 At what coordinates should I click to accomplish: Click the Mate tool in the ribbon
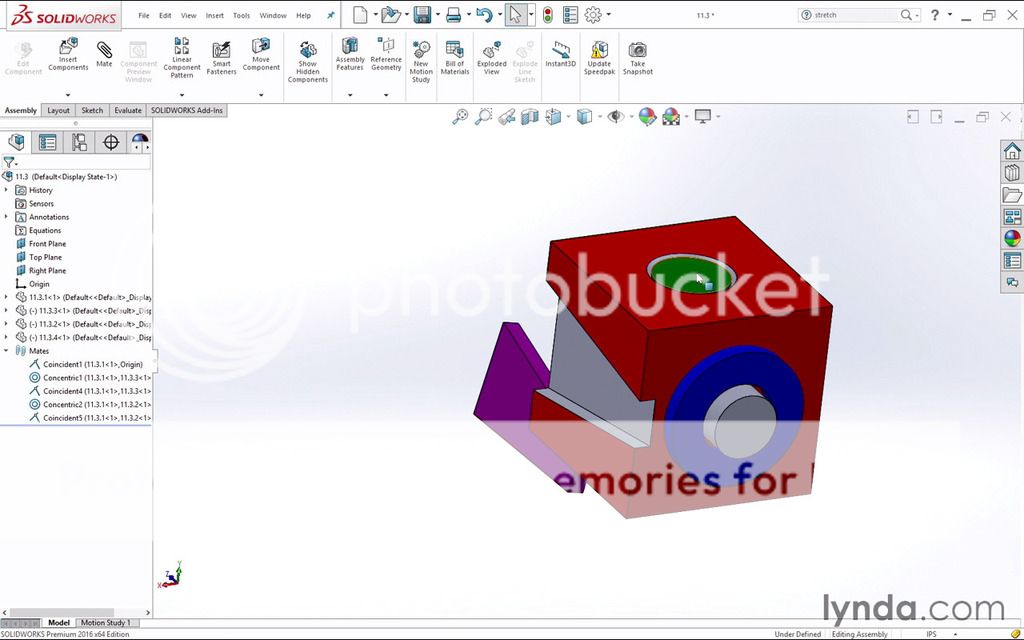tap(104, 54)
